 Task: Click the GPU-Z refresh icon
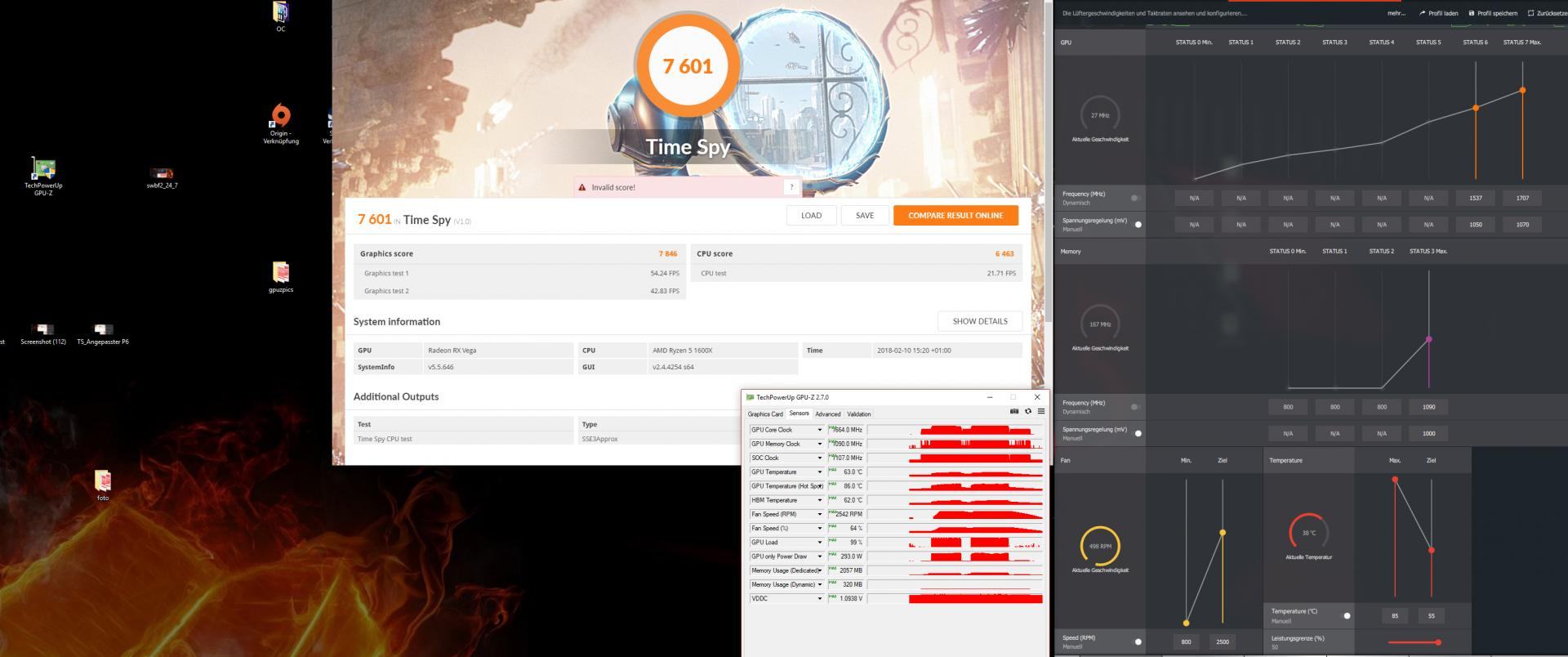1028,411
